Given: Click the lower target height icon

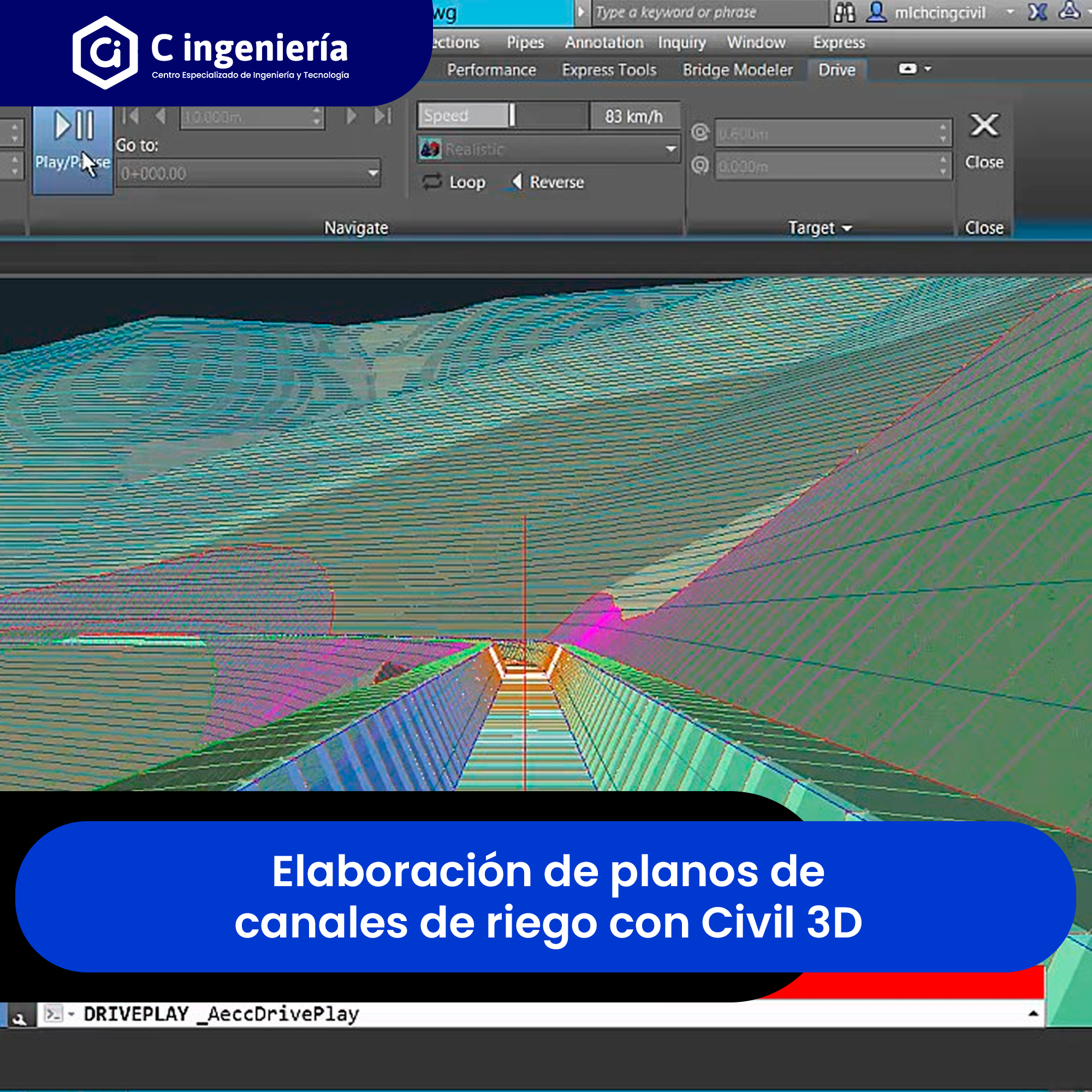Looking at the screenshot, I should pyautogui.click(x=701, y=165).
